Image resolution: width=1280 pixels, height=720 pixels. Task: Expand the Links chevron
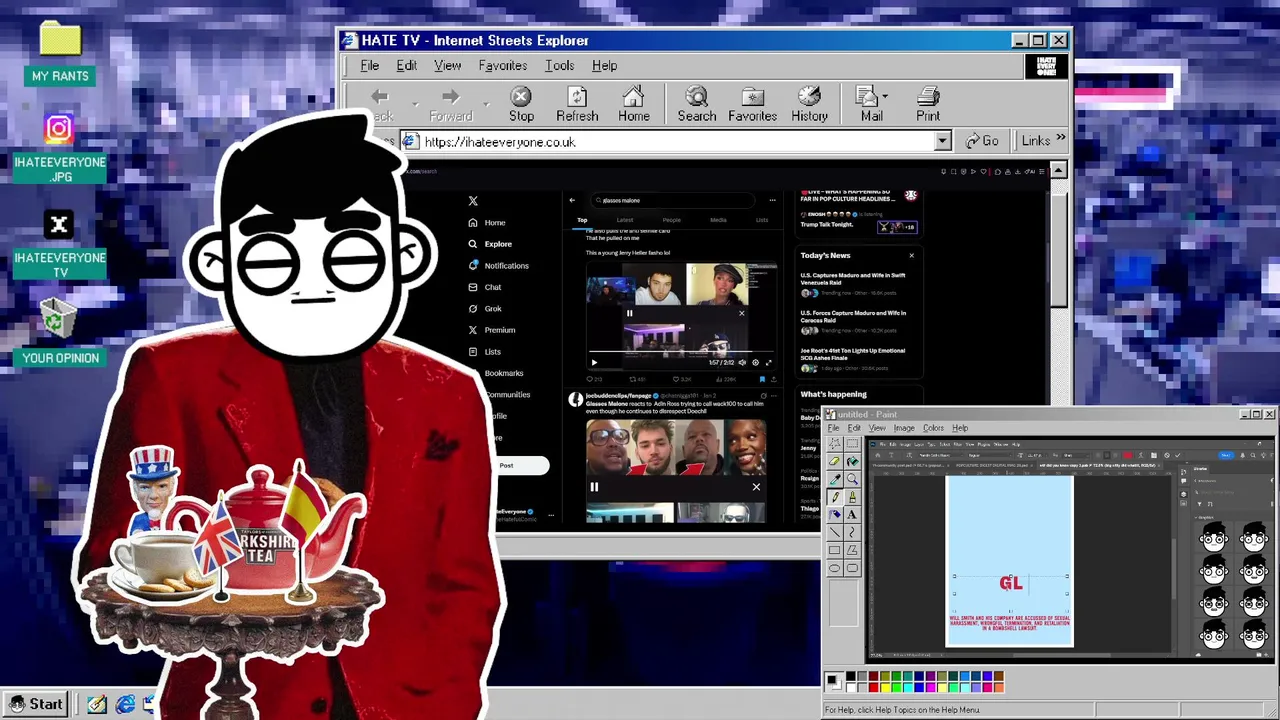[x=1060, y=139]
